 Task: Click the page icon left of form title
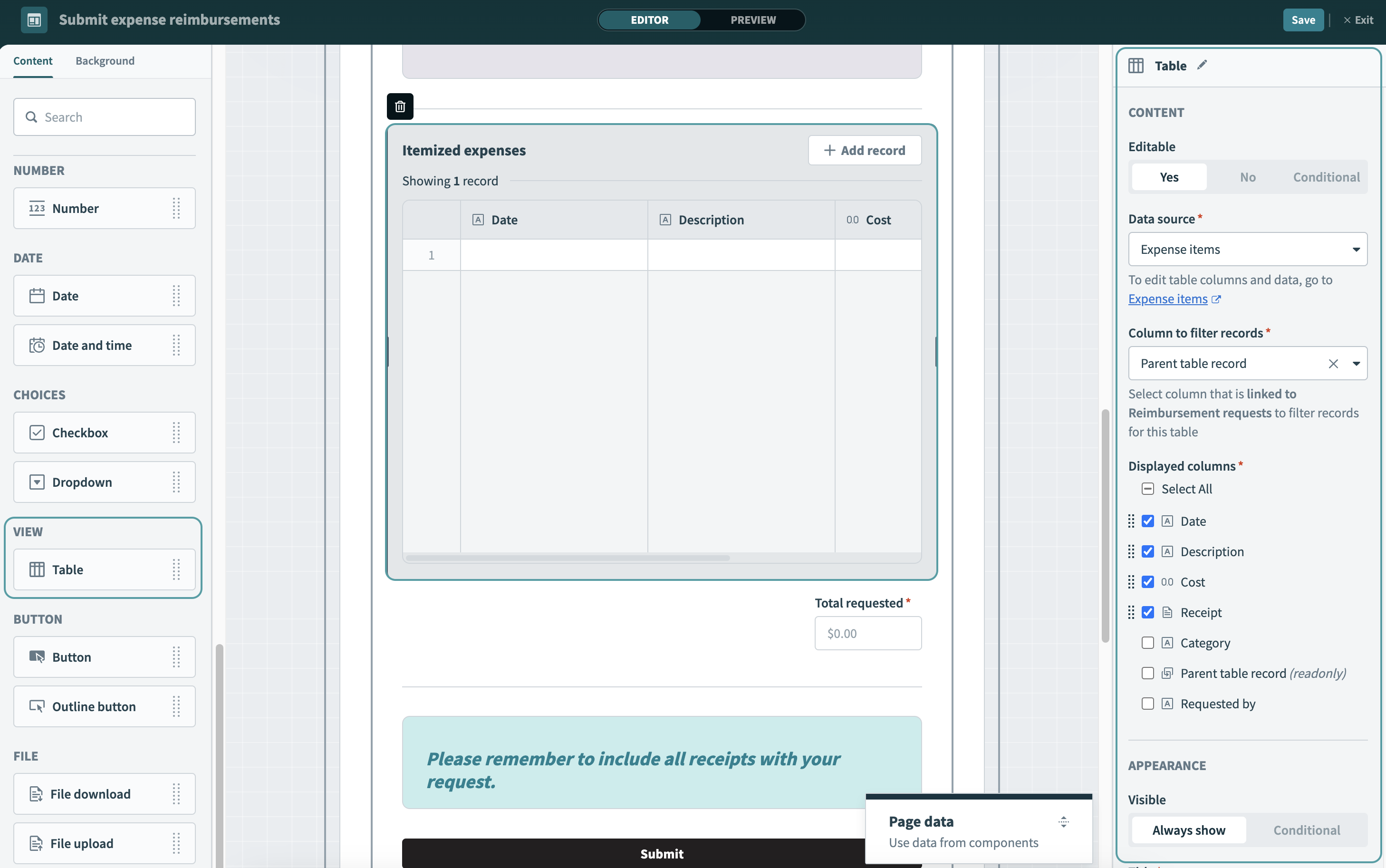point(34,20)
